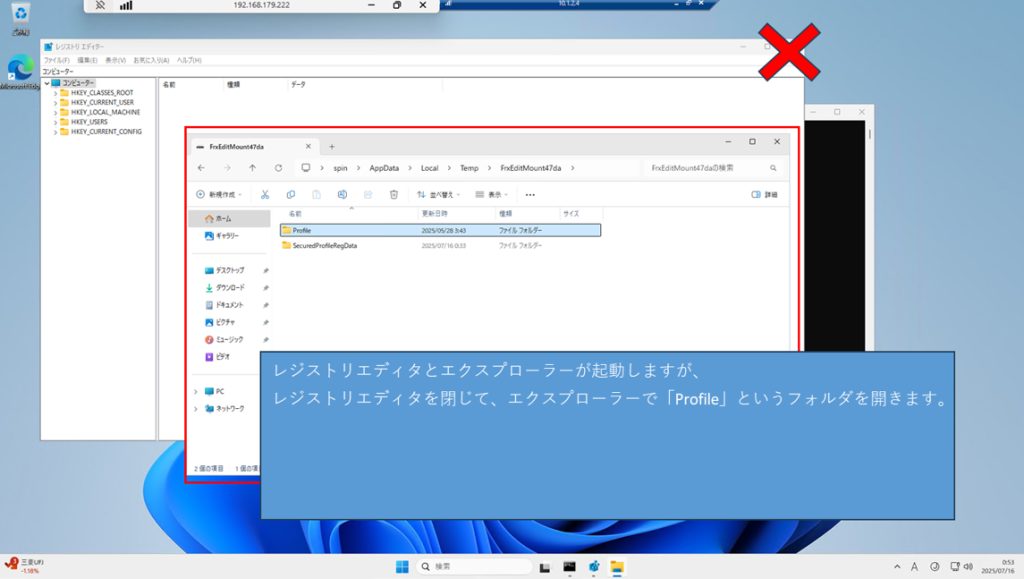Open File Explorer icon on taskbar

click(x=617, y=567)
